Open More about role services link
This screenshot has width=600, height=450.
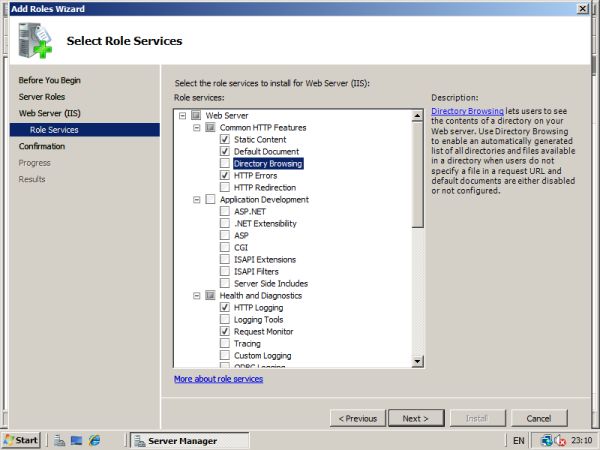[218, 379]
